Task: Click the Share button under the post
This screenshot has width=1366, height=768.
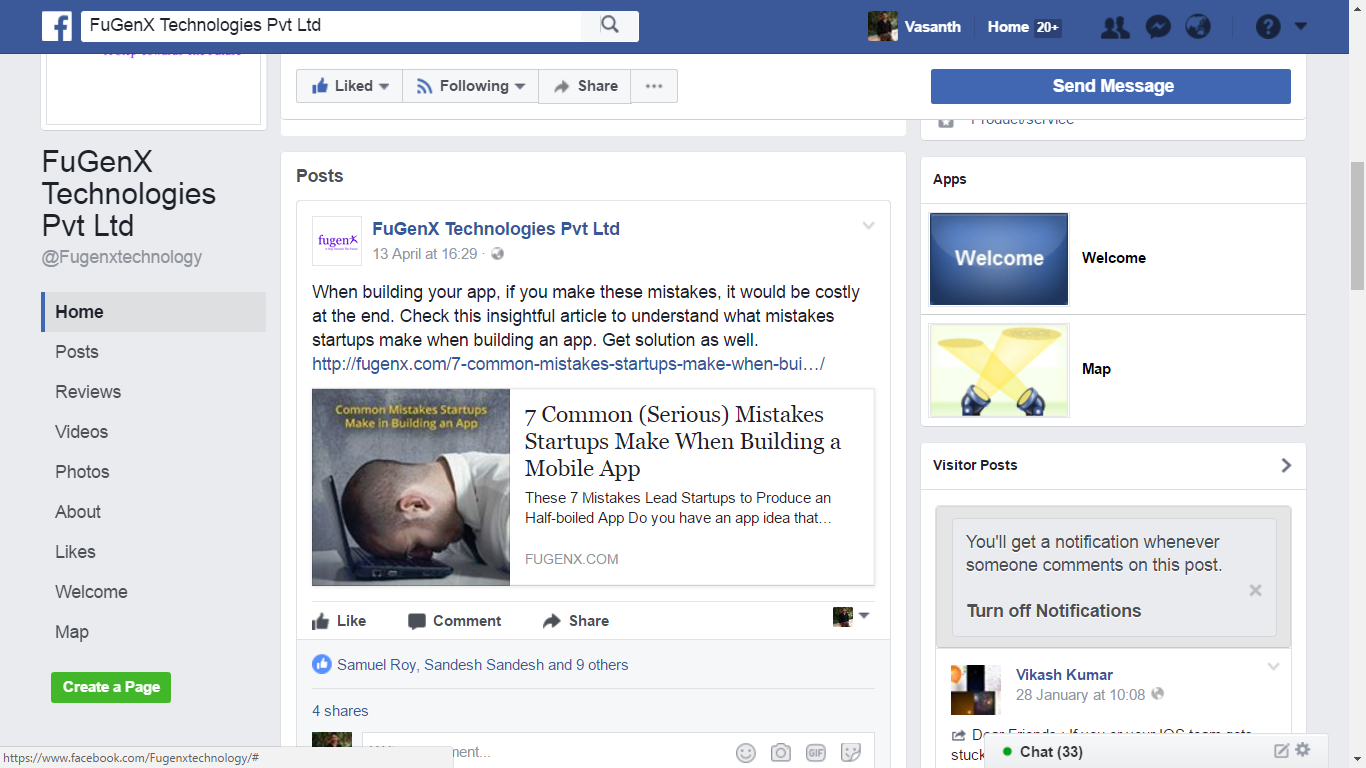Action: pyautogui.click(x=576, y=621)
